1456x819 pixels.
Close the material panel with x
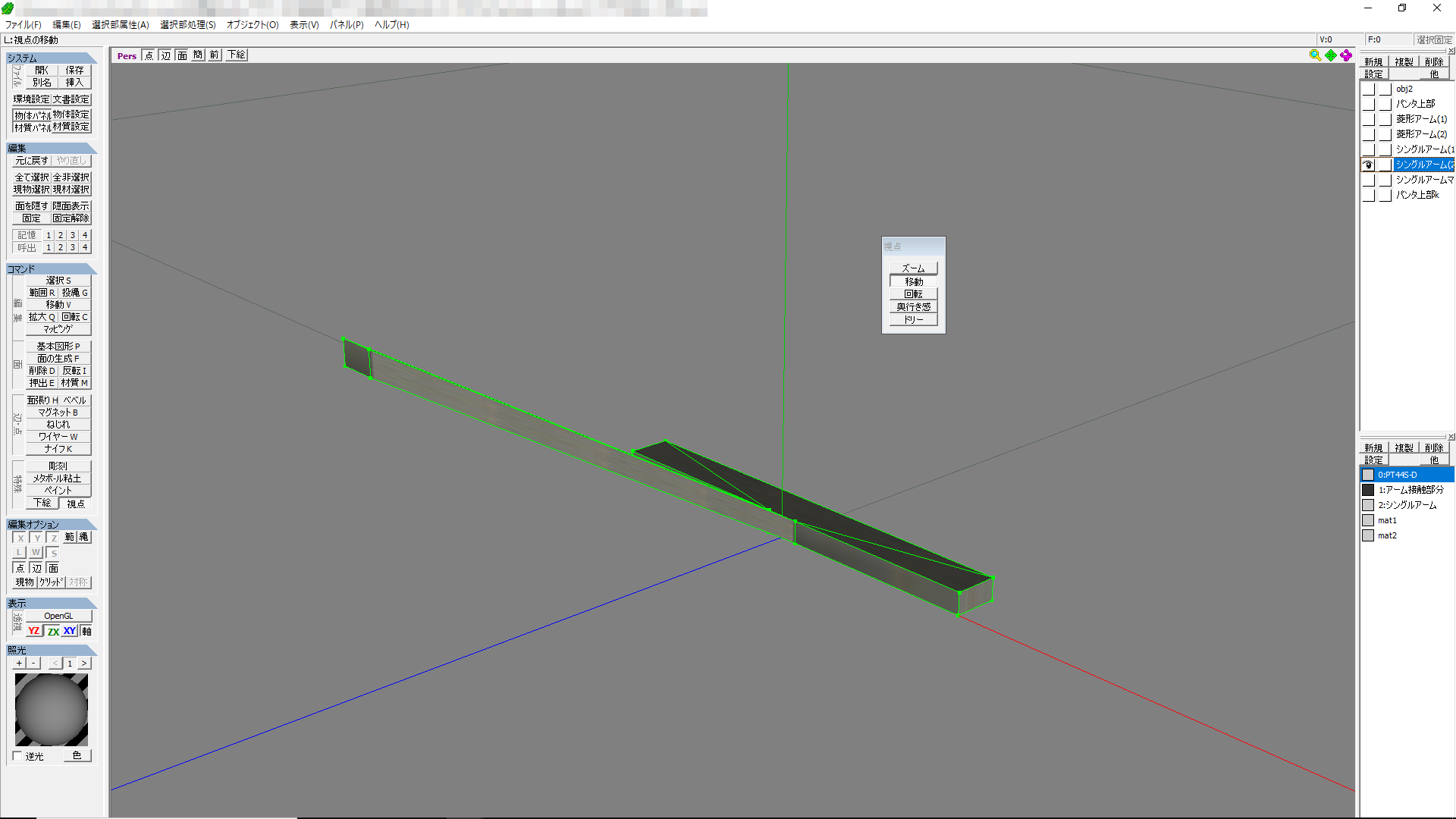pos(1451,437)
